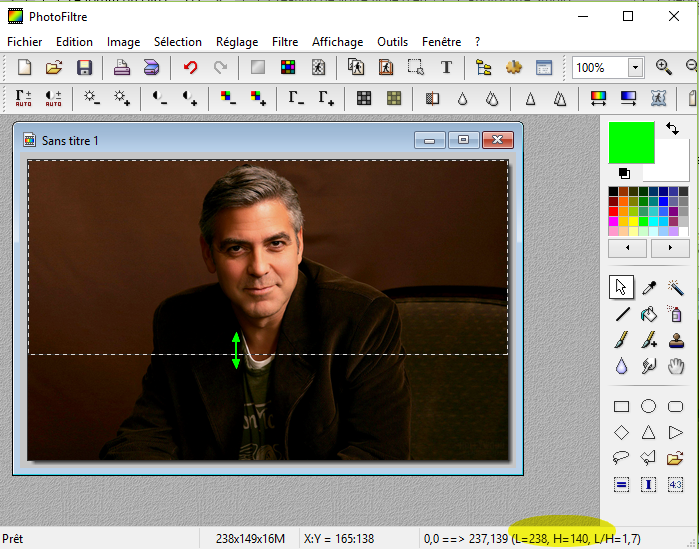699x549 pixels.
Task: Open the Outils menu
Action: [392, 42]
